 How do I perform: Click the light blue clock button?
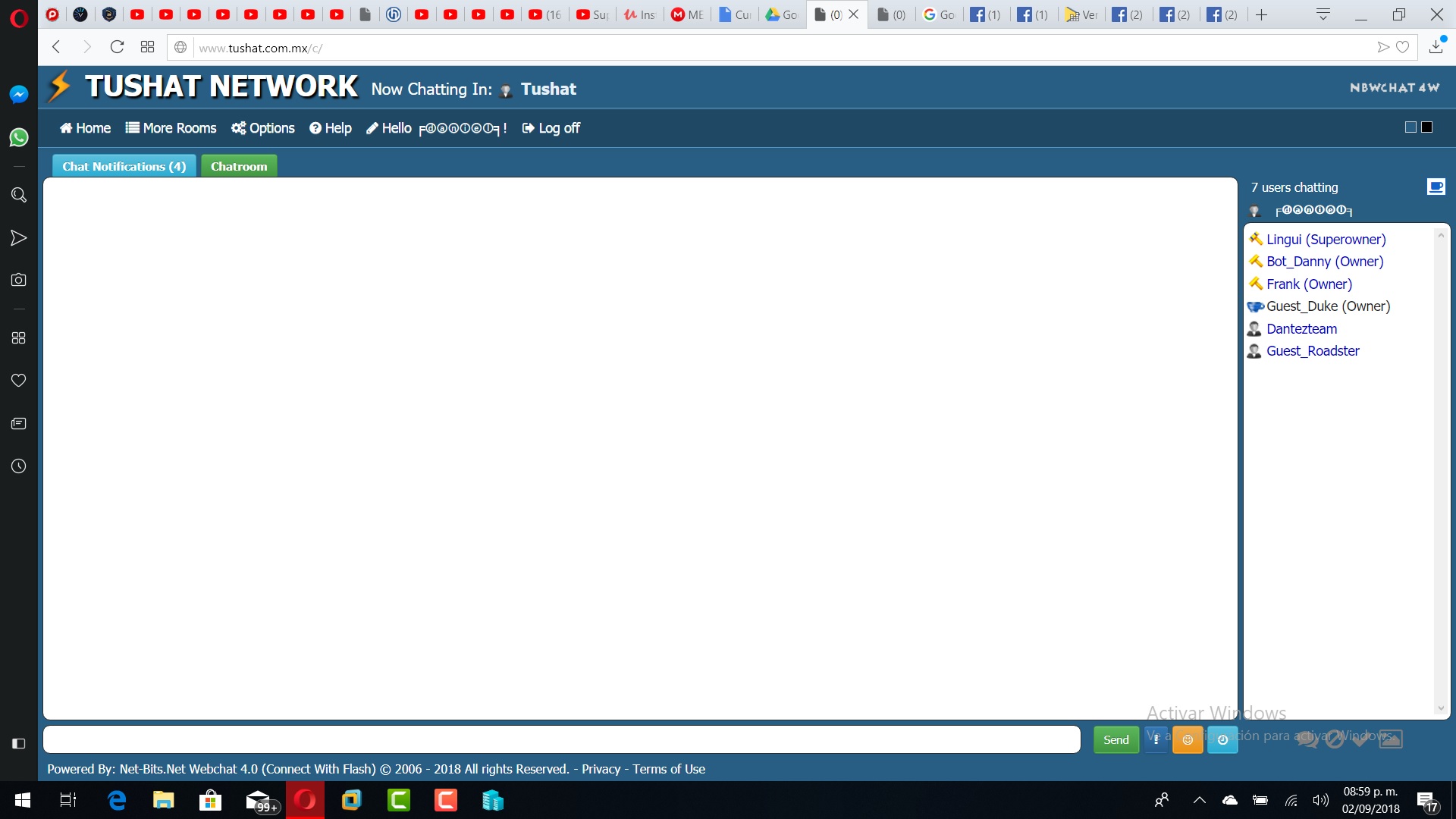[1222, 739]
